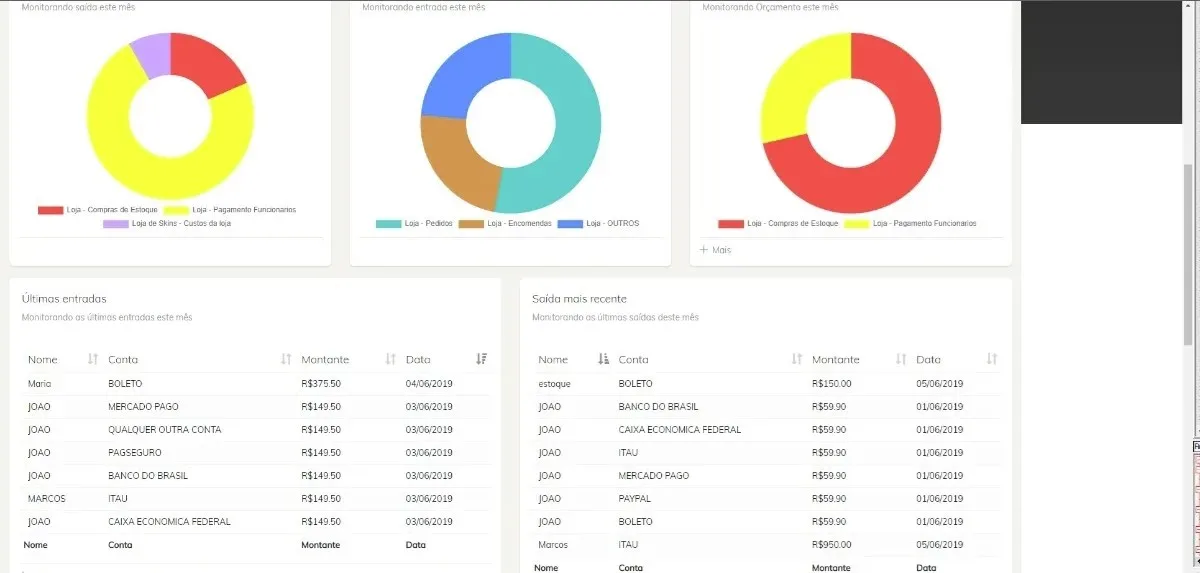
Task: Sort Saída mais recente by Nome icon
Action: pyautogui.click(x=603, y=359)
